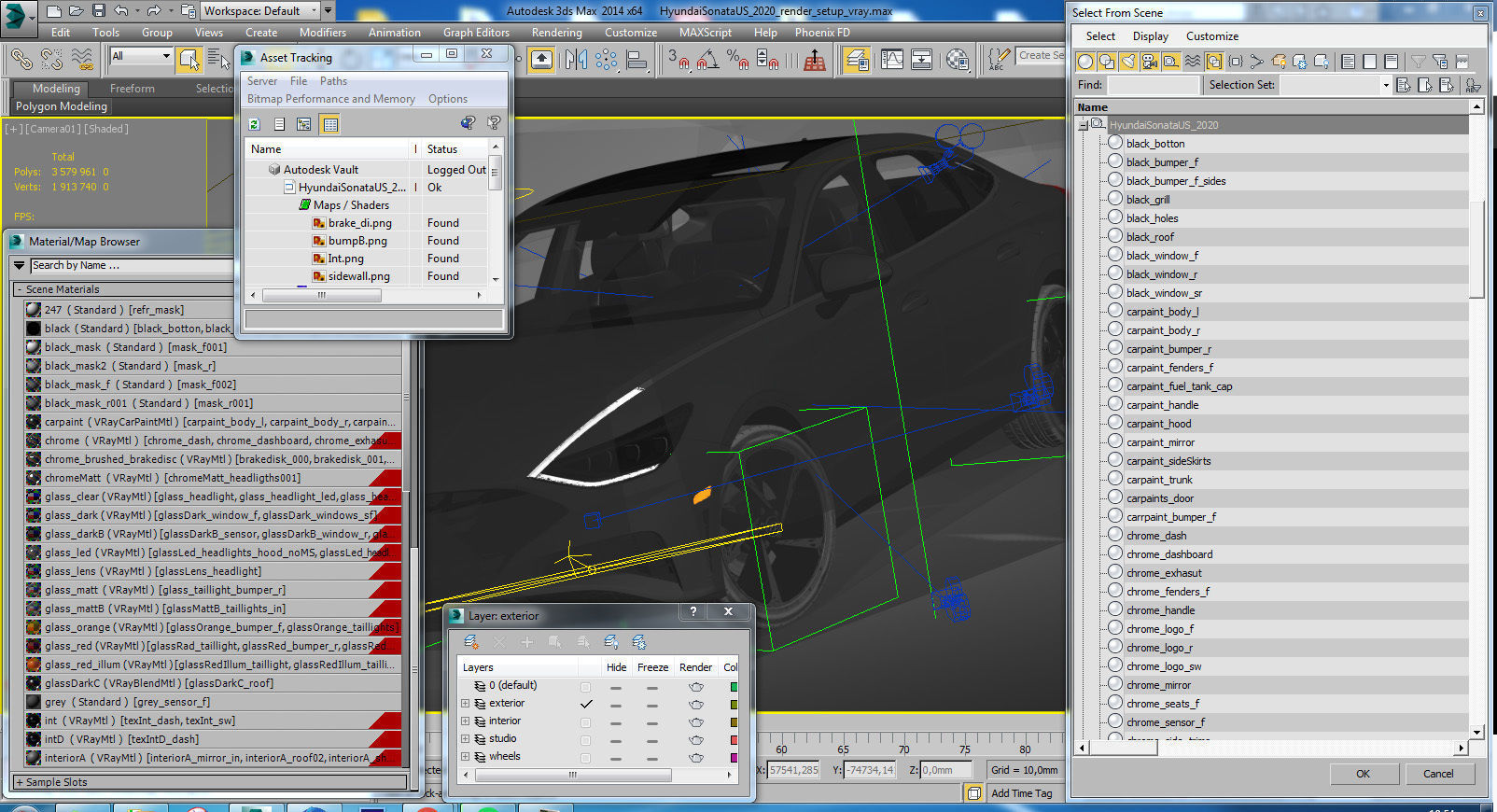This screenshot has width=1497, height=812.
Task: Click OK in Select From Scene dialog
Action: pos(1363,774)
